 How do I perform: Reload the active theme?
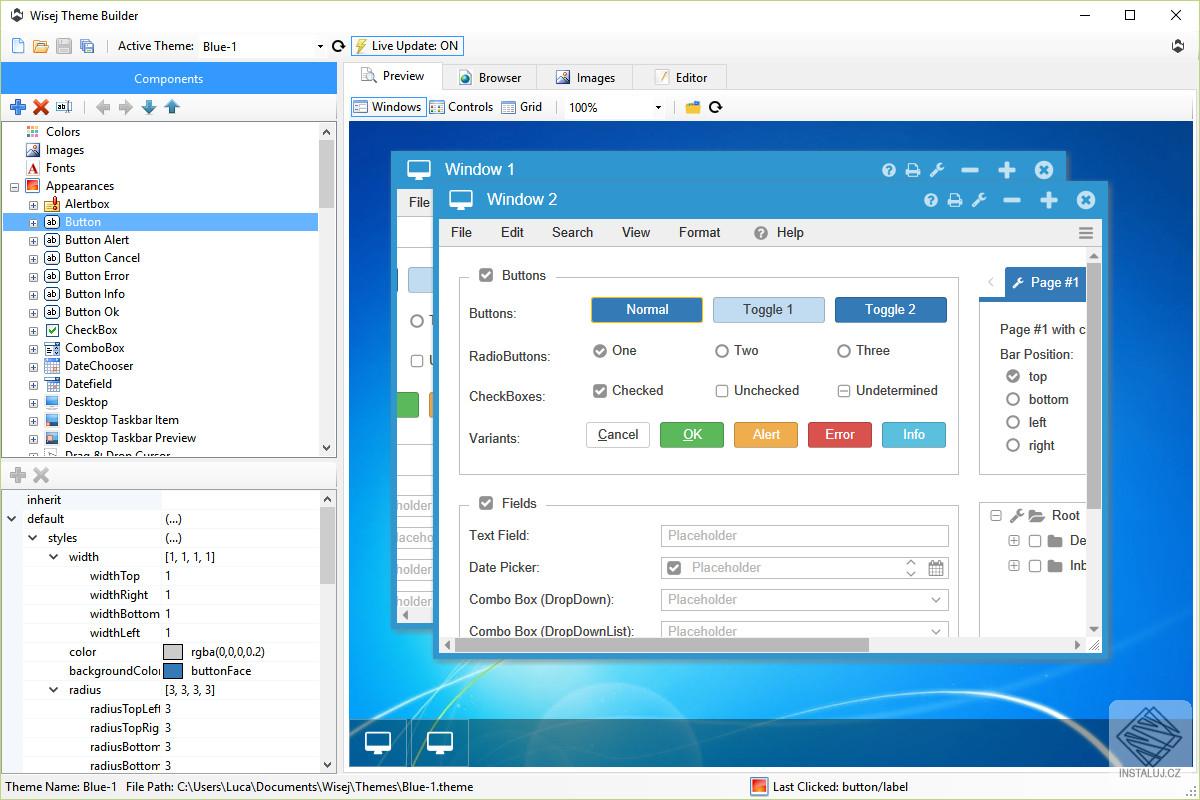(338, 46)
